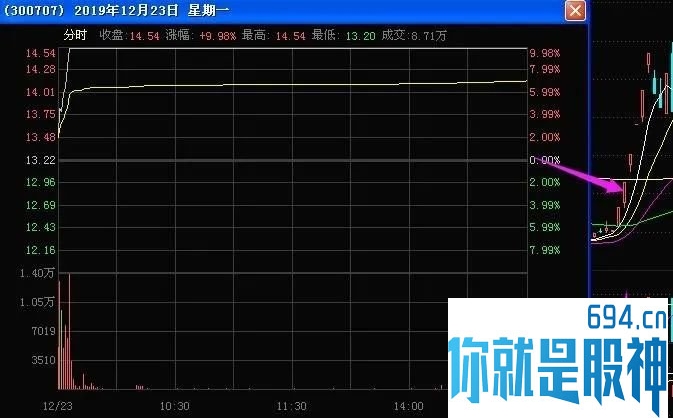Close the intraday chart popup window
673x418 pixels.
click(575, 10)
